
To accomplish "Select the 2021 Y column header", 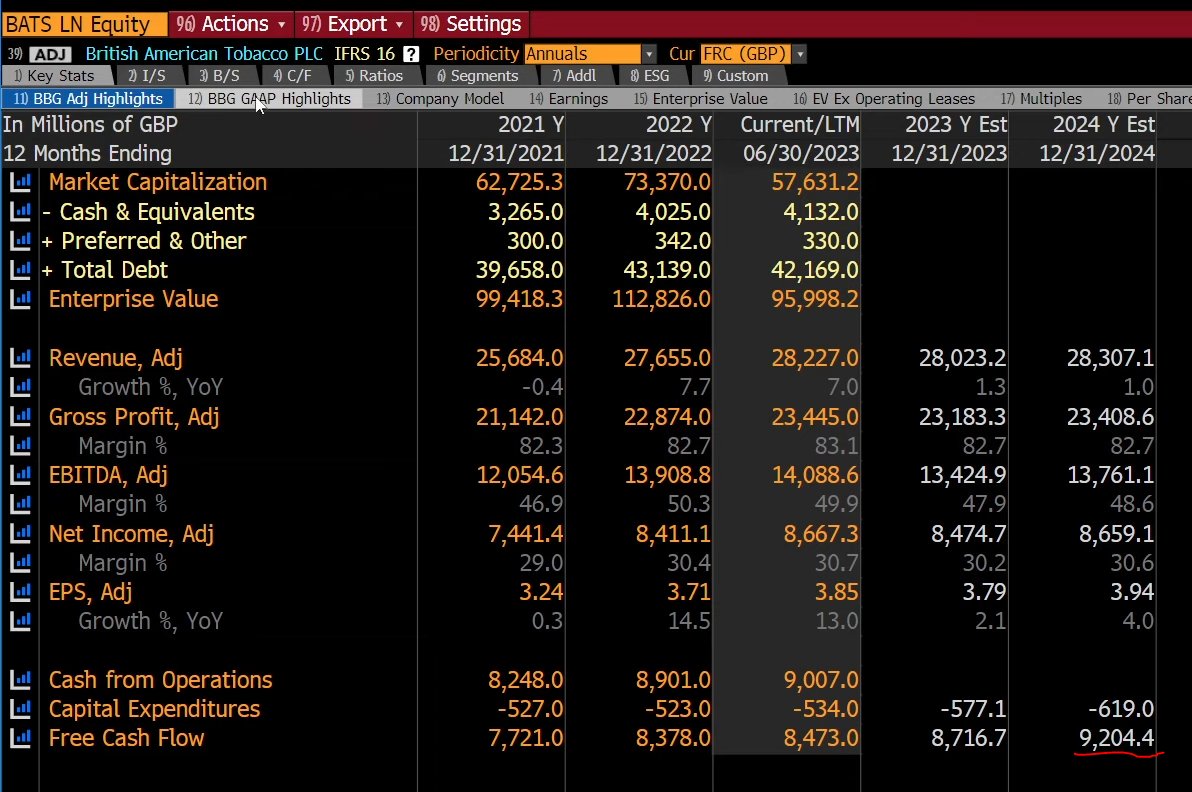I will [x=531, y=125].
